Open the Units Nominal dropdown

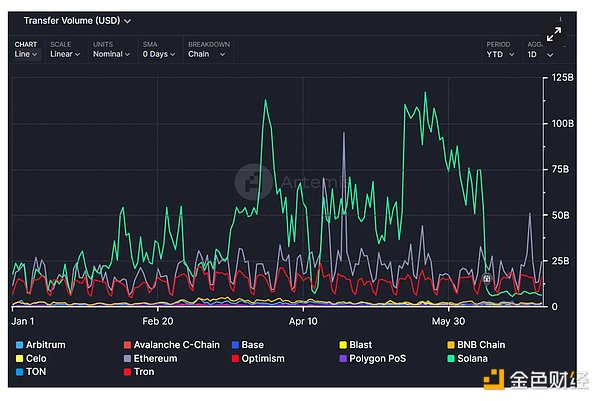(109, 54)
